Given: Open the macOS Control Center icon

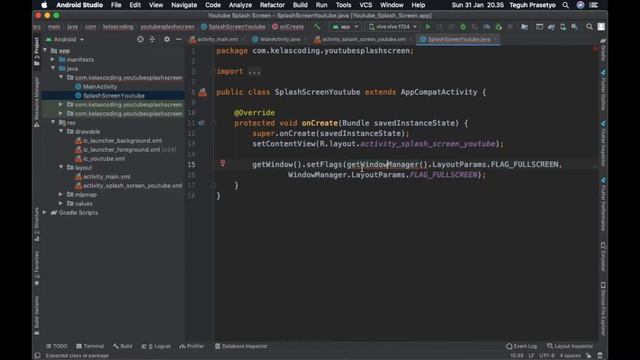Looking at the screenshot, I should [594, 5].
